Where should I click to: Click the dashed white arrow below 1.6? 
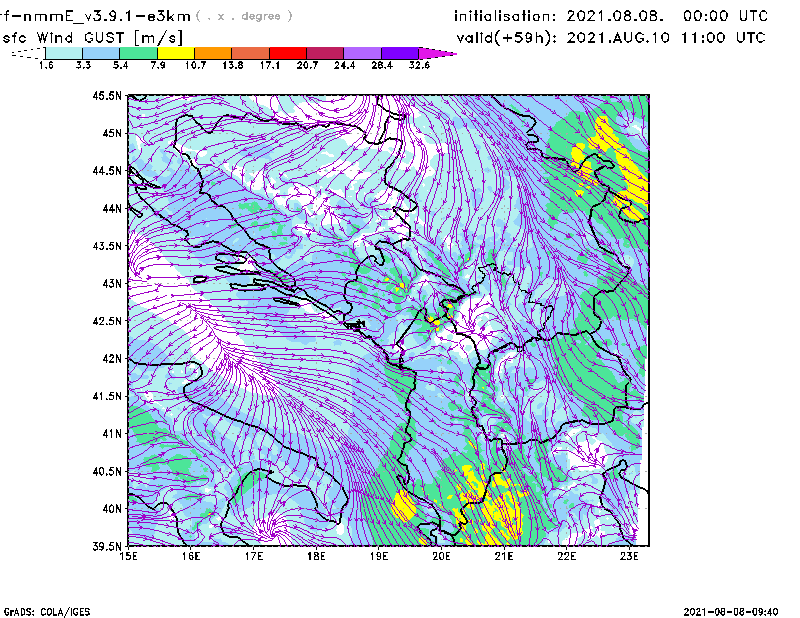28,53
